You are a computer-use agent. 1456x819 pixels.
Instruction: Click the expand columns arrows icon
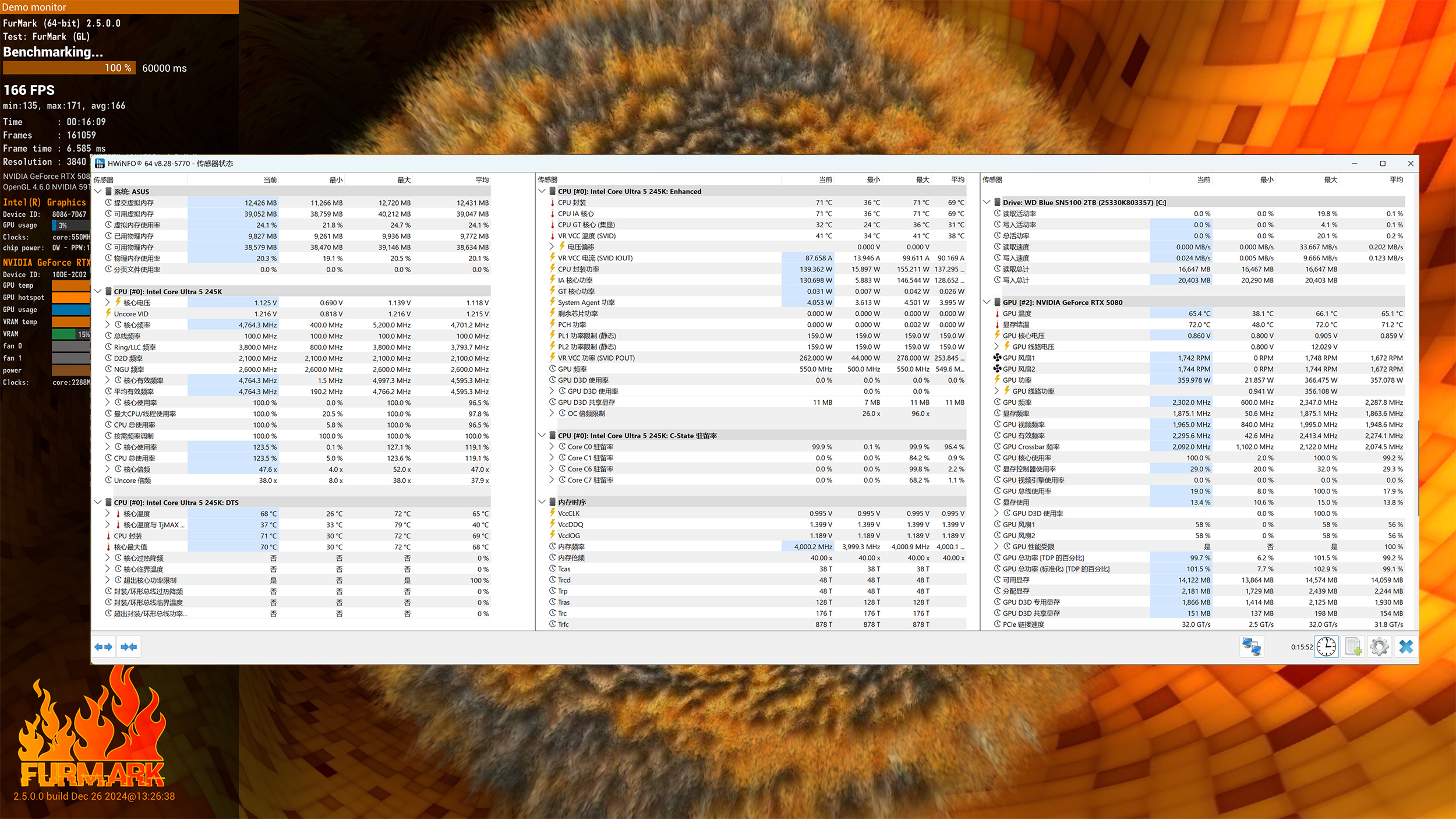click(x=104, y=647)
